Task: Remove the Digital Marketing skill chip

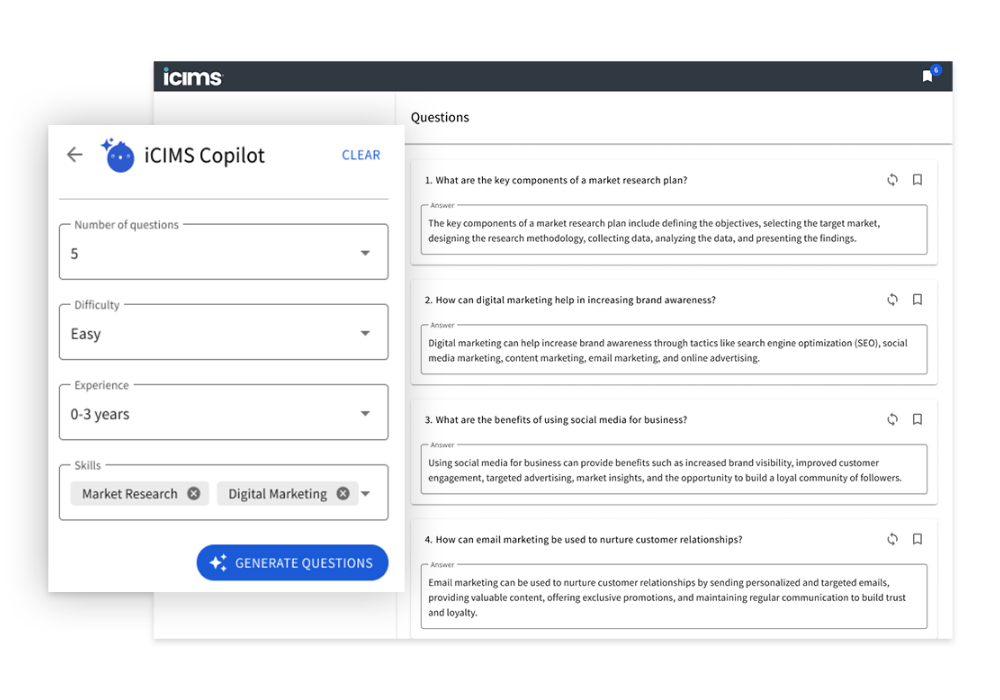Action: [x=343, y=494]
